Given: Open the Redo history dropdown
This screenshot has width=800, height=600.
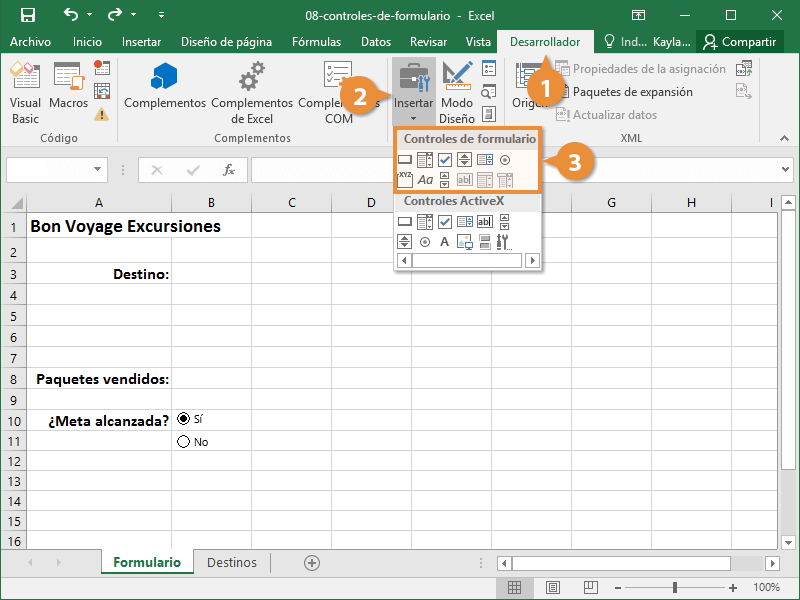Looking at the screenshot, I should (134, 15).
